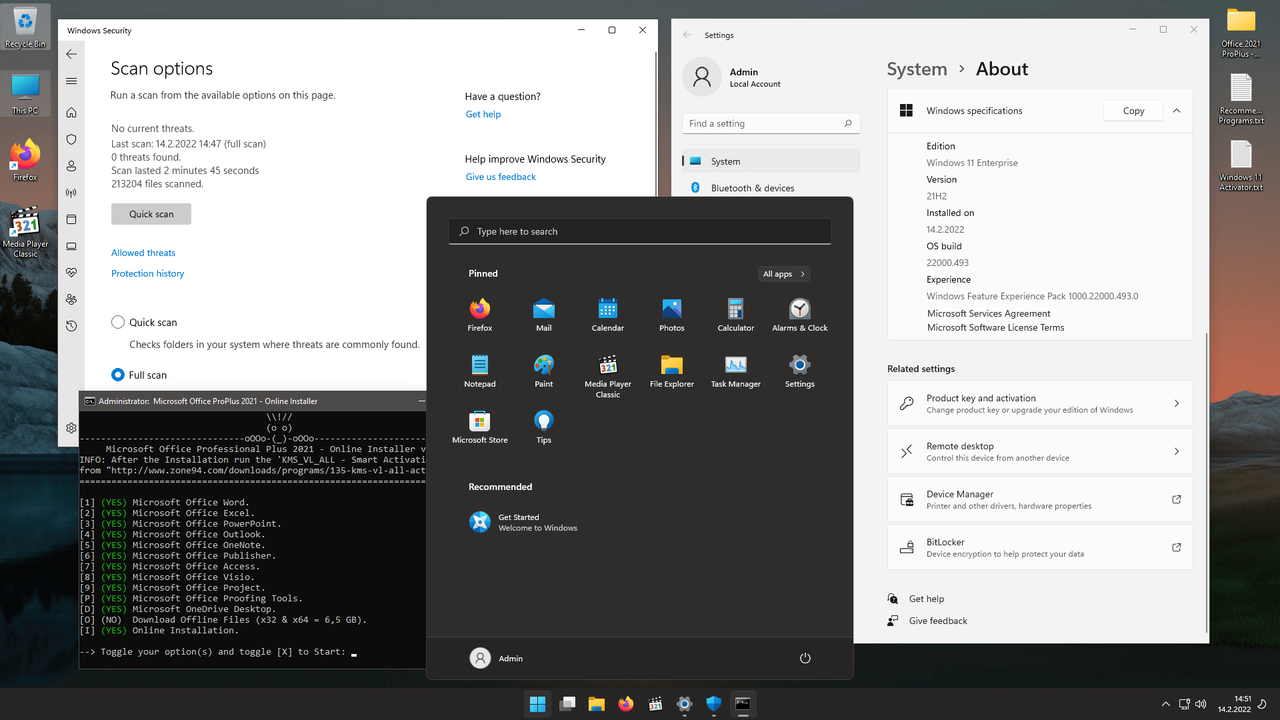Open Notepad from the Start menu
Image resolution: width=1280 pixels, height=720 pixels.
[x=480, y=370]
